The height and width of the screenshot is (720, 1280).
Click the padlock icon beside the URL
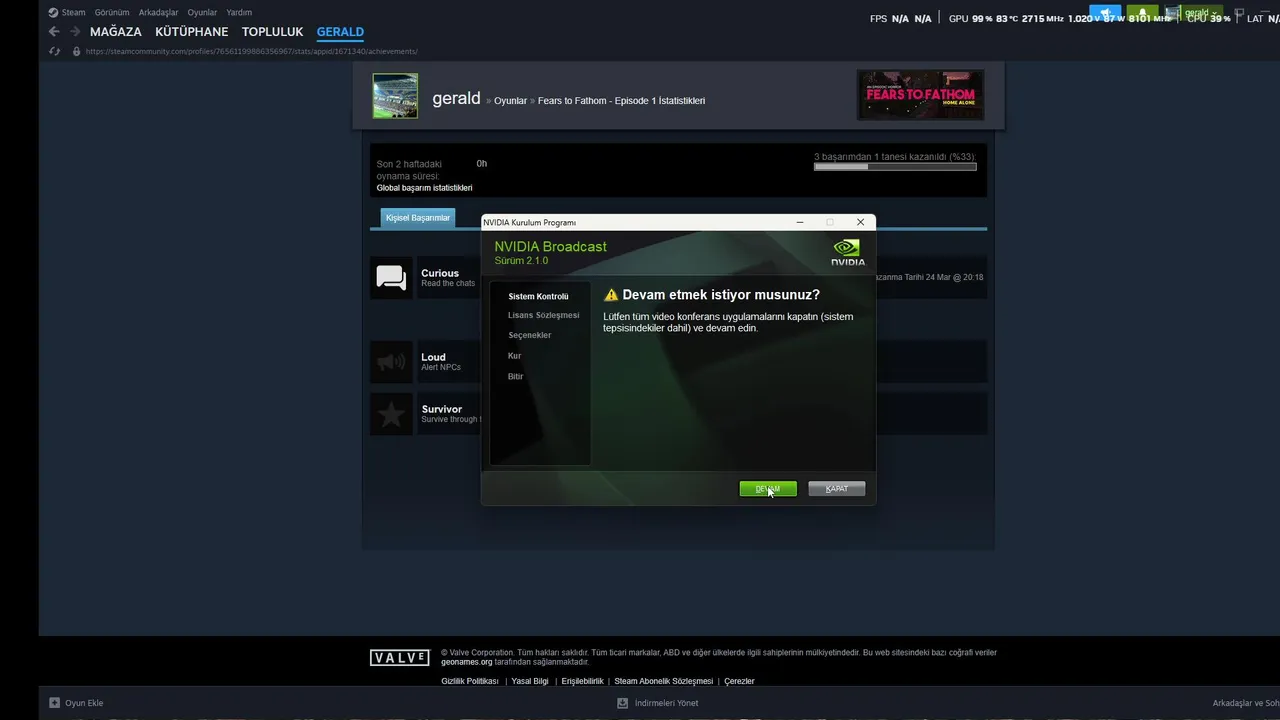tap(77, 51)
